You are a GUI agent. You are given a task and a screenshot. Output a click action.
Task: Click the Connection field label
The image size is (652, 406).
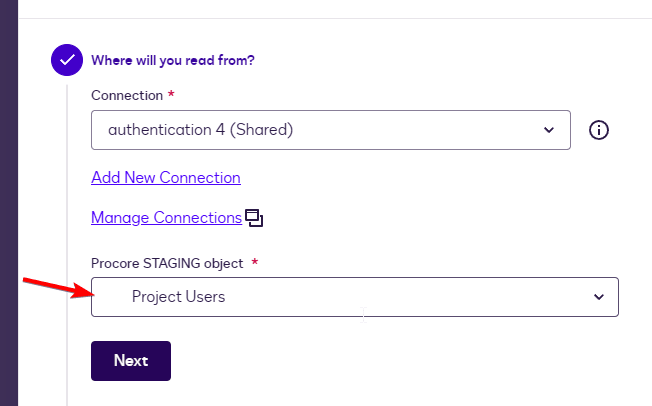click(x=126, y=94)
